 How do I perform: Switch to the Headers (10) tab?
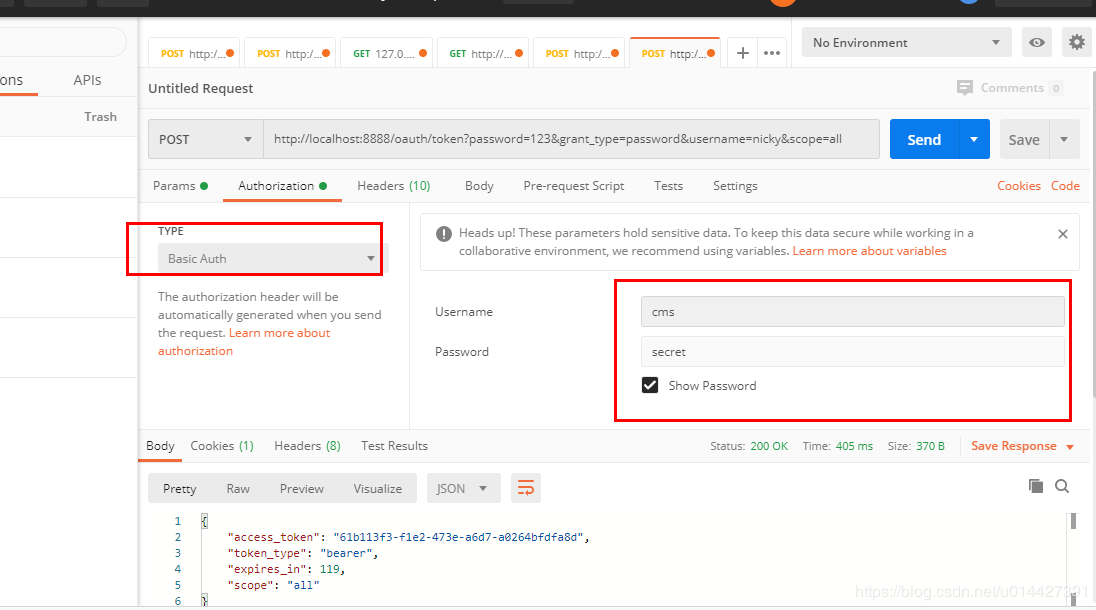tap(394, 186)
